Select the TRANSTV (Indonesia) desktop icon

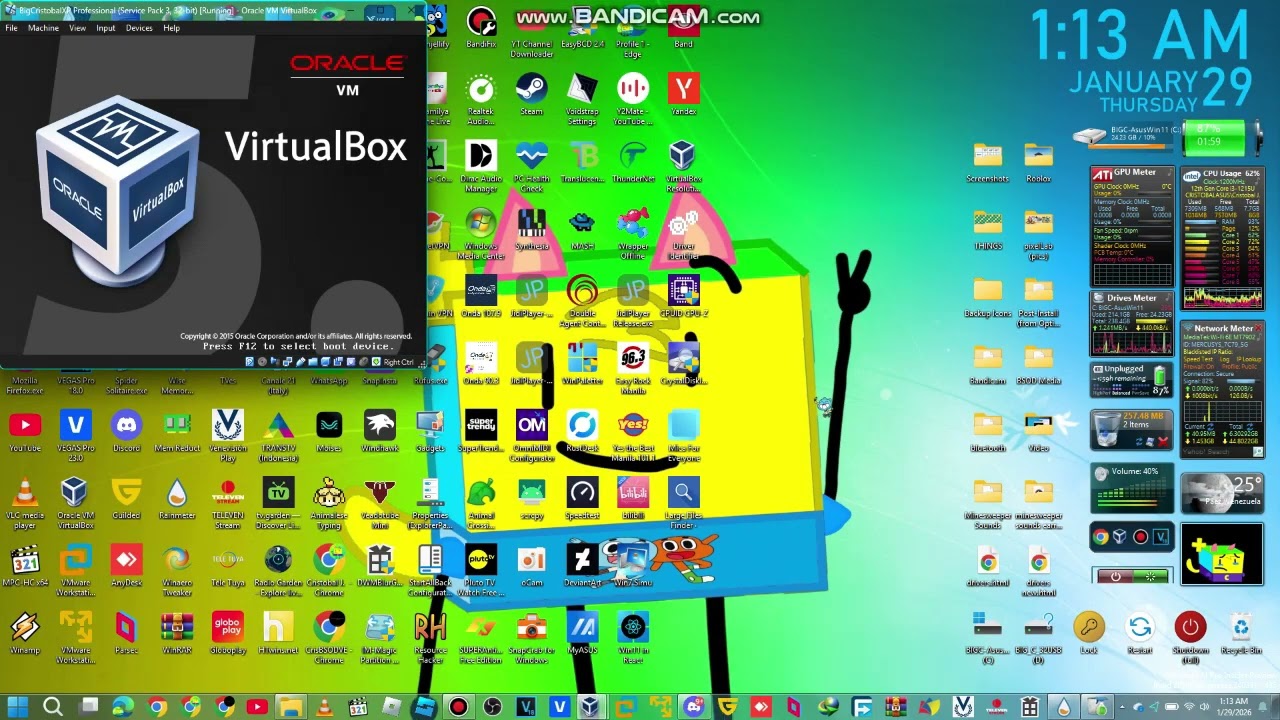click(x=279, y=435)
